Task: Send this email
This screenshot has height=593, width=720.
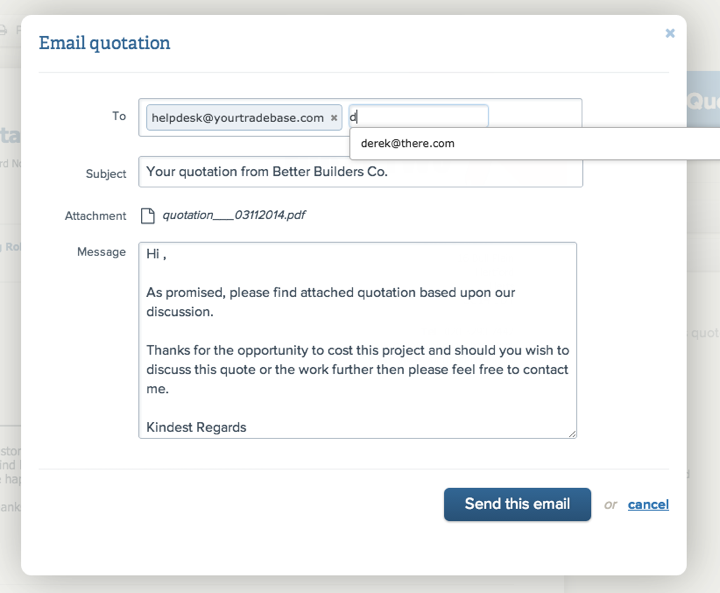Action: click(x=517, y=504)
